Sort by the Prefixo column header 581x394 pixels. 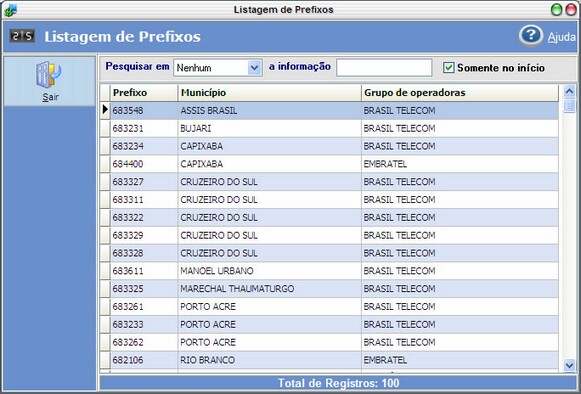[x=144, y=93]
